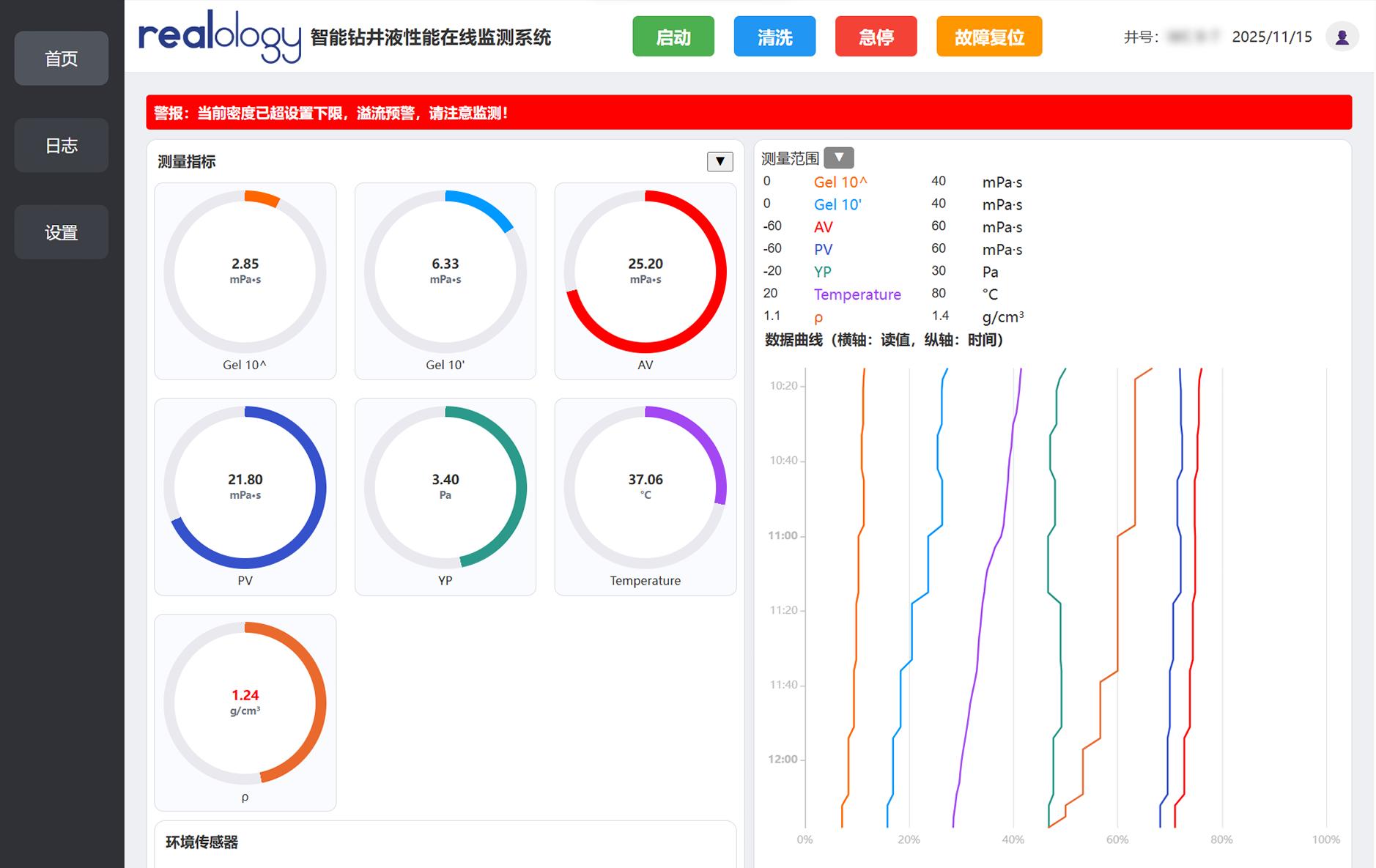Image resolution: width=1376 pixels, height=868 pixels.
Task: Select the Gel 10^ gauge card
Action: point(245,281)
